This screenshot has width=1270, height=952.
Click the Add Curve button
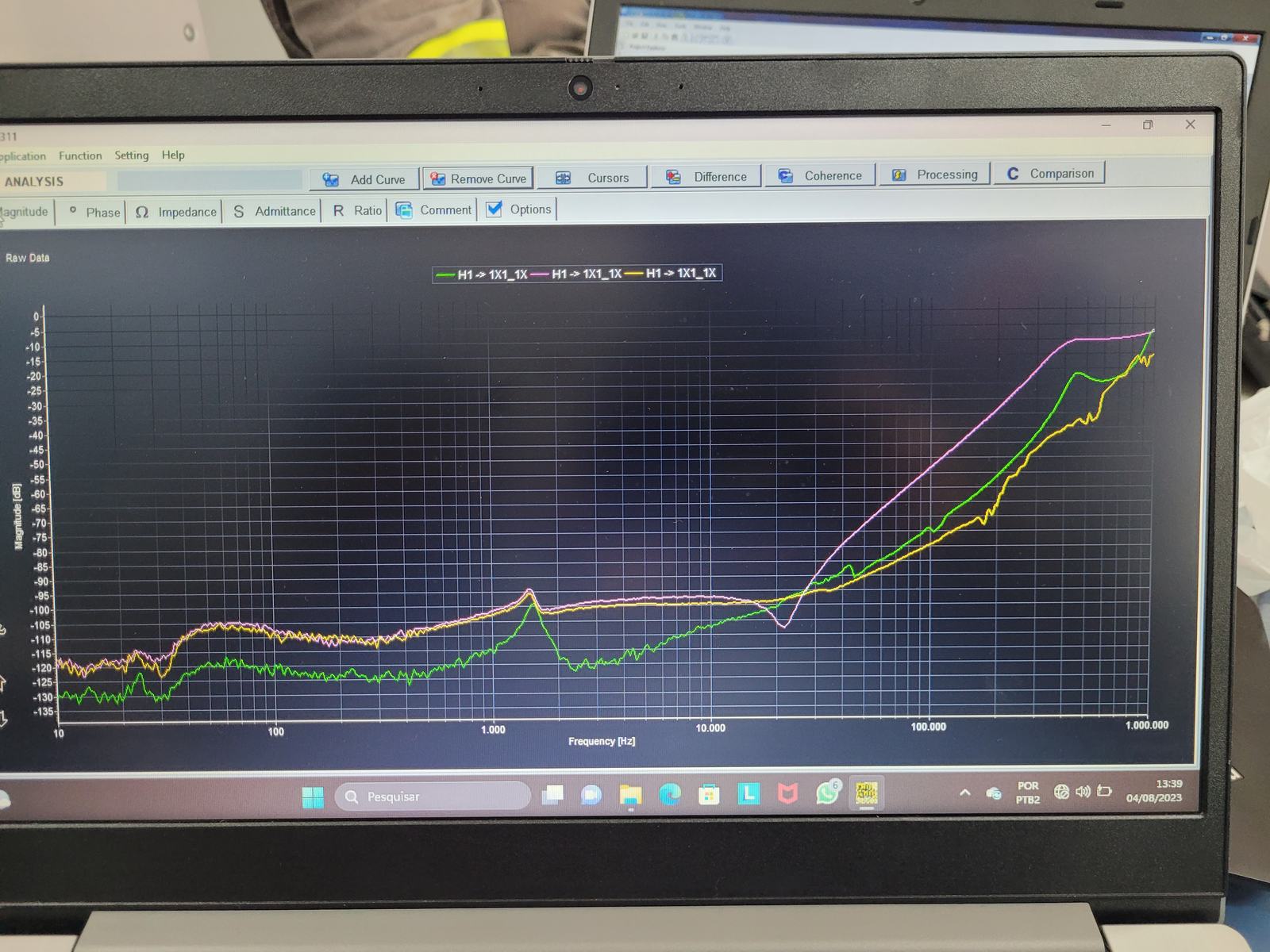[x=364, y=179]
